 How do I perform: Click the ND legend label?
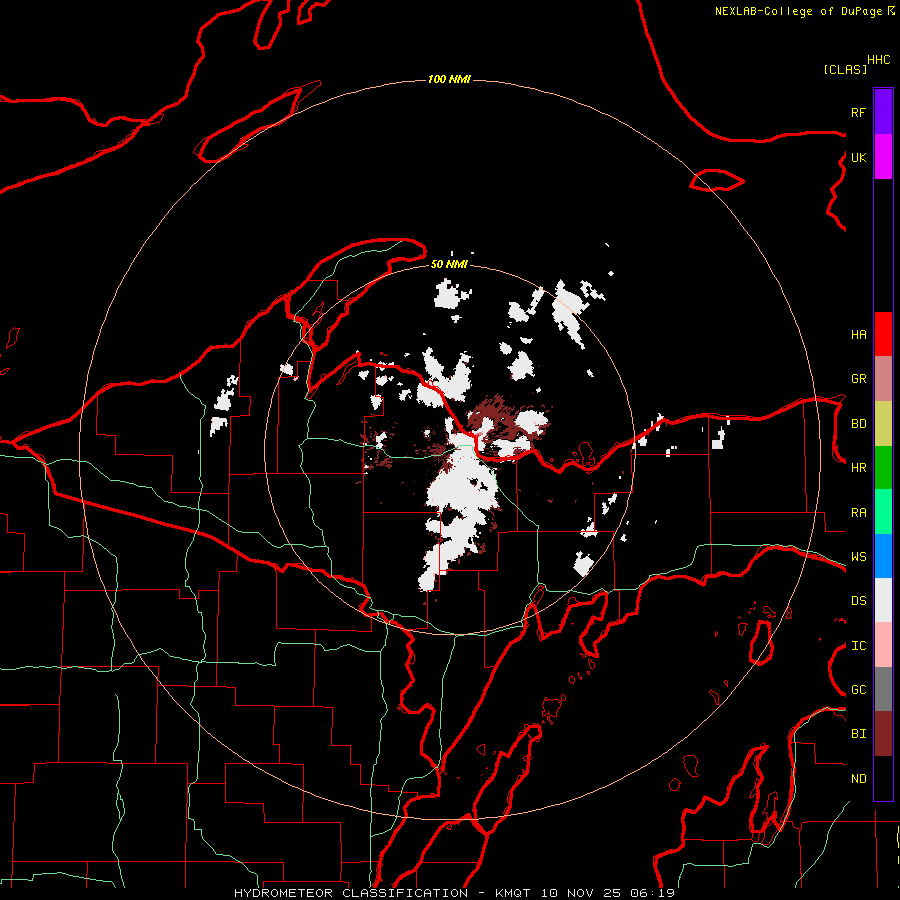pos(858,779)
